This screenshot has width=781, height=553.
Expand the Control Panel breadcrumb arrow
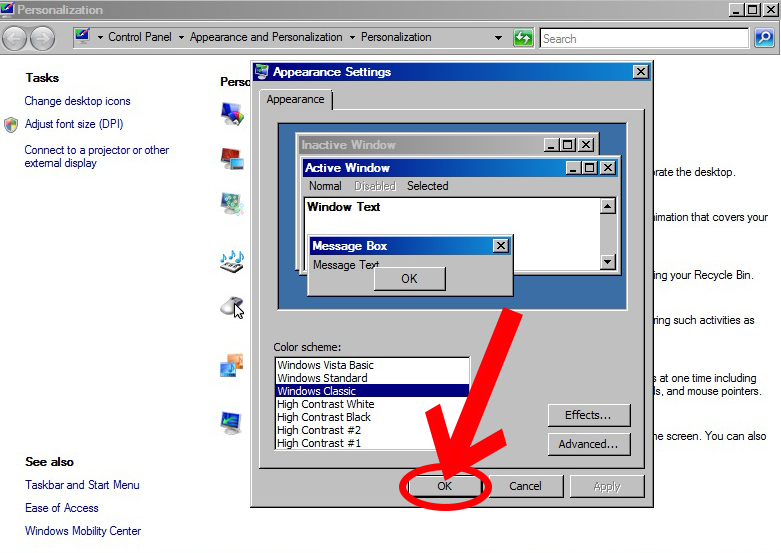click(181, 37)
